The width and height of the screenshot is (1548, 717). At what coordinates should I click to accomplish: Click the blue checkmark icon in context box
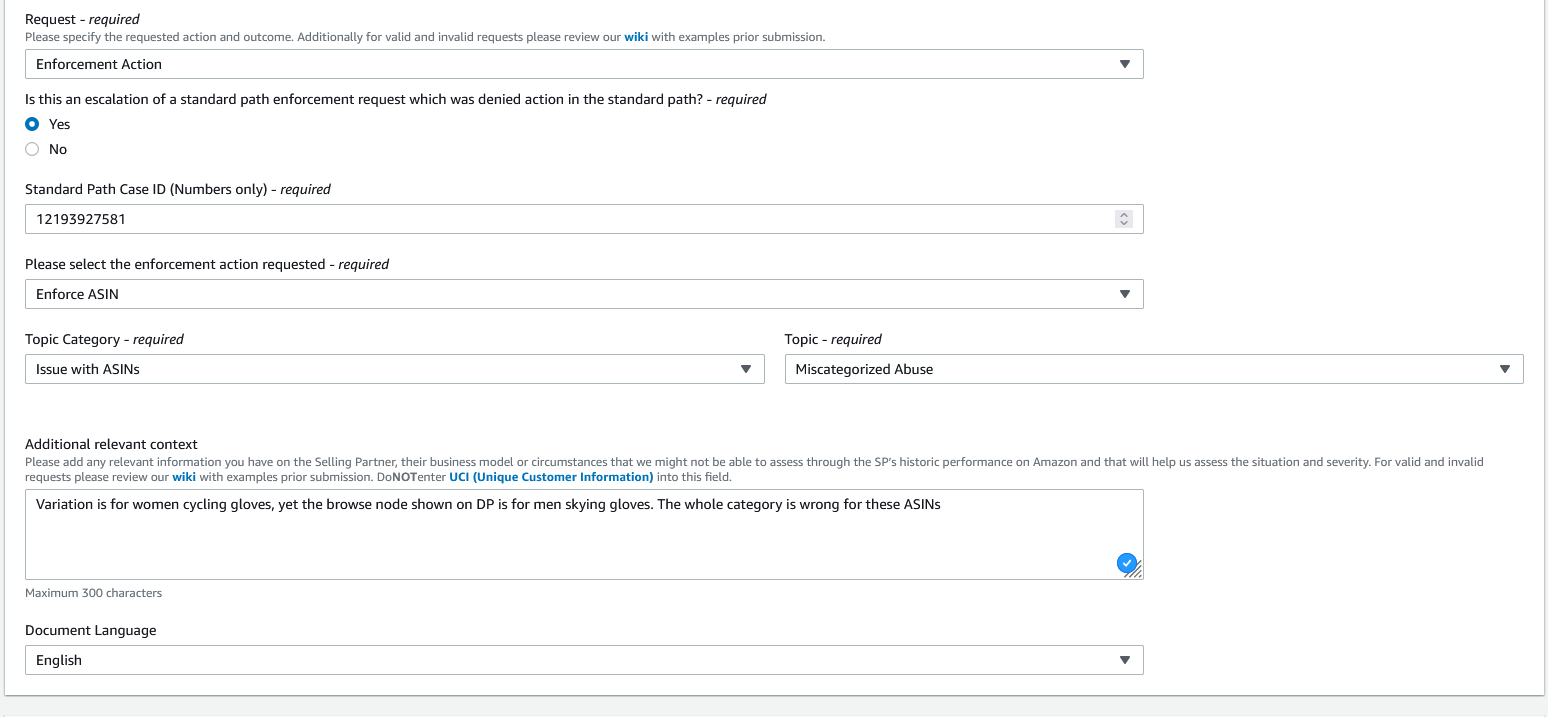[1127, 564]
